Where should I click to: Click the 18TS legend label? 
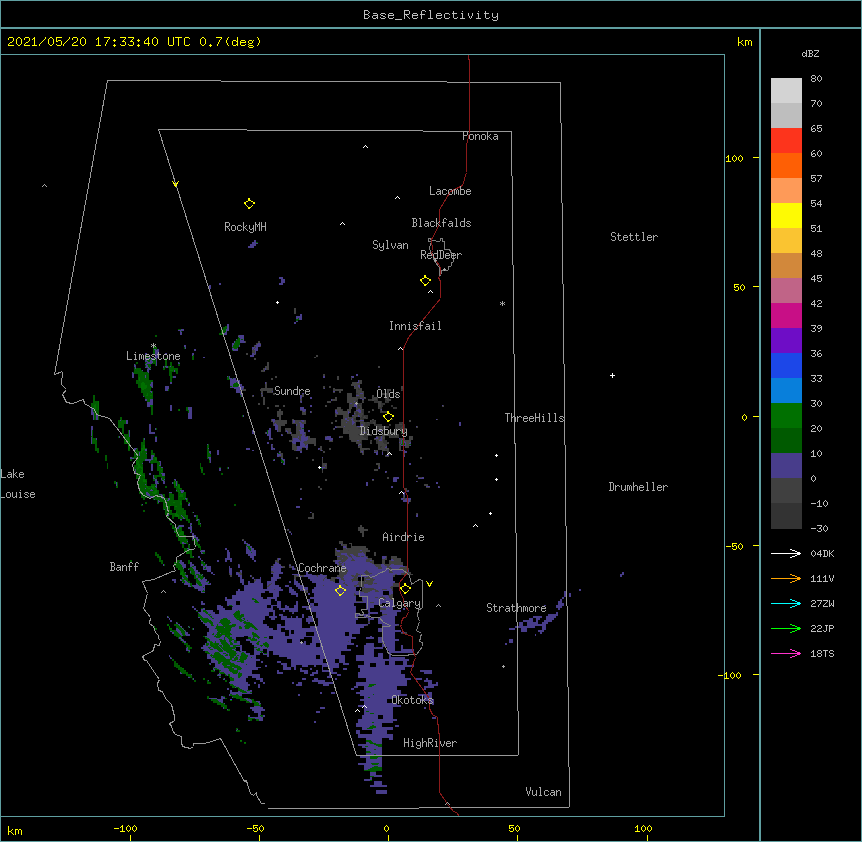pos(822,653)
